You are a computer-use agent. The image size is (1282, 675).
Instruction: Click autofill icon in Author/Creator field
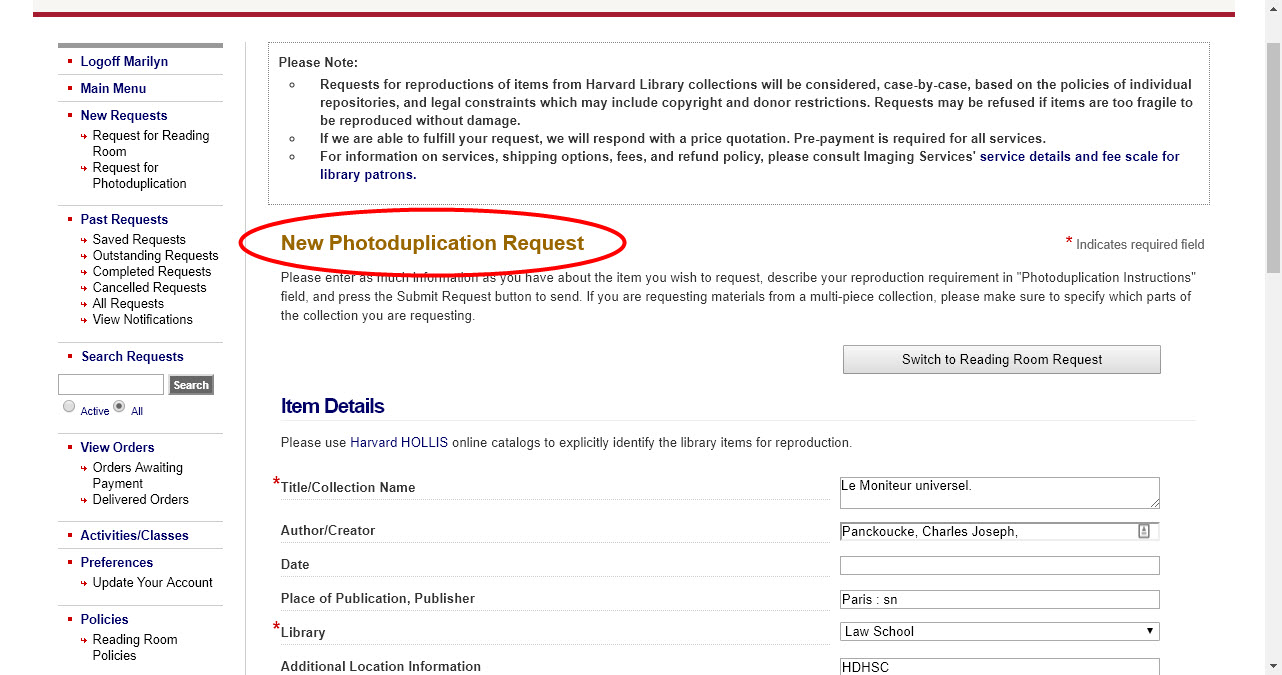(x=1144, y=531)
